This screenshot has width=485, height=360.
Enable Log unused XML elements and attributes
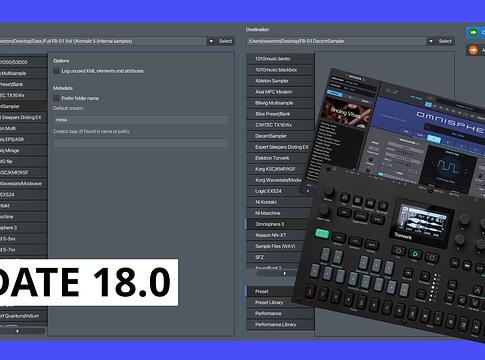[x=57, y=71]
